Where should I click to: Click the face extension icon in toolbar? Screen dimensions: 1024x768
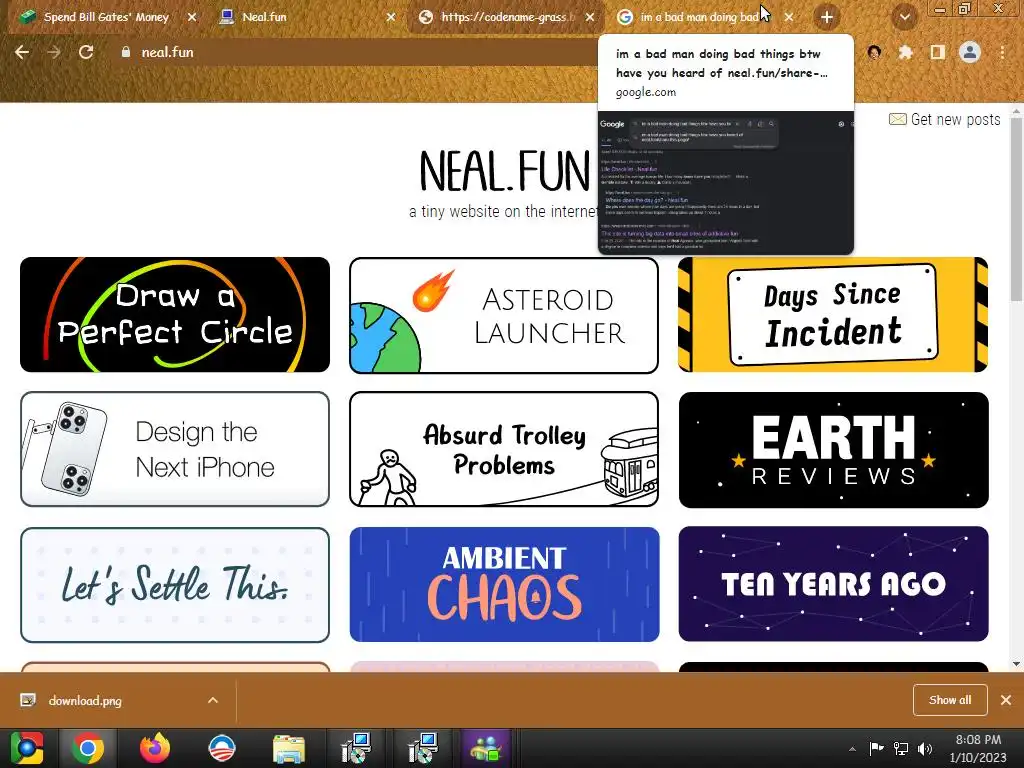[874, 52]
